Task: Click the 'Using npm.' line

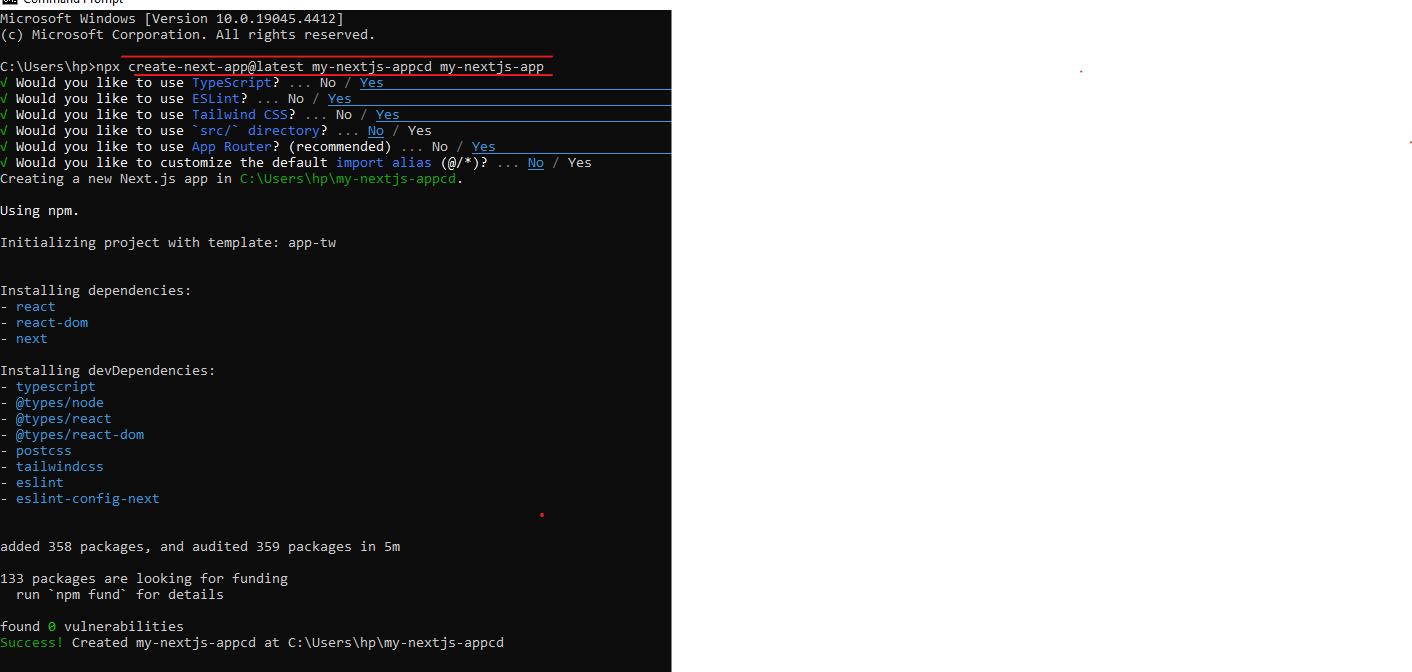Action: [x=40, y=211]
